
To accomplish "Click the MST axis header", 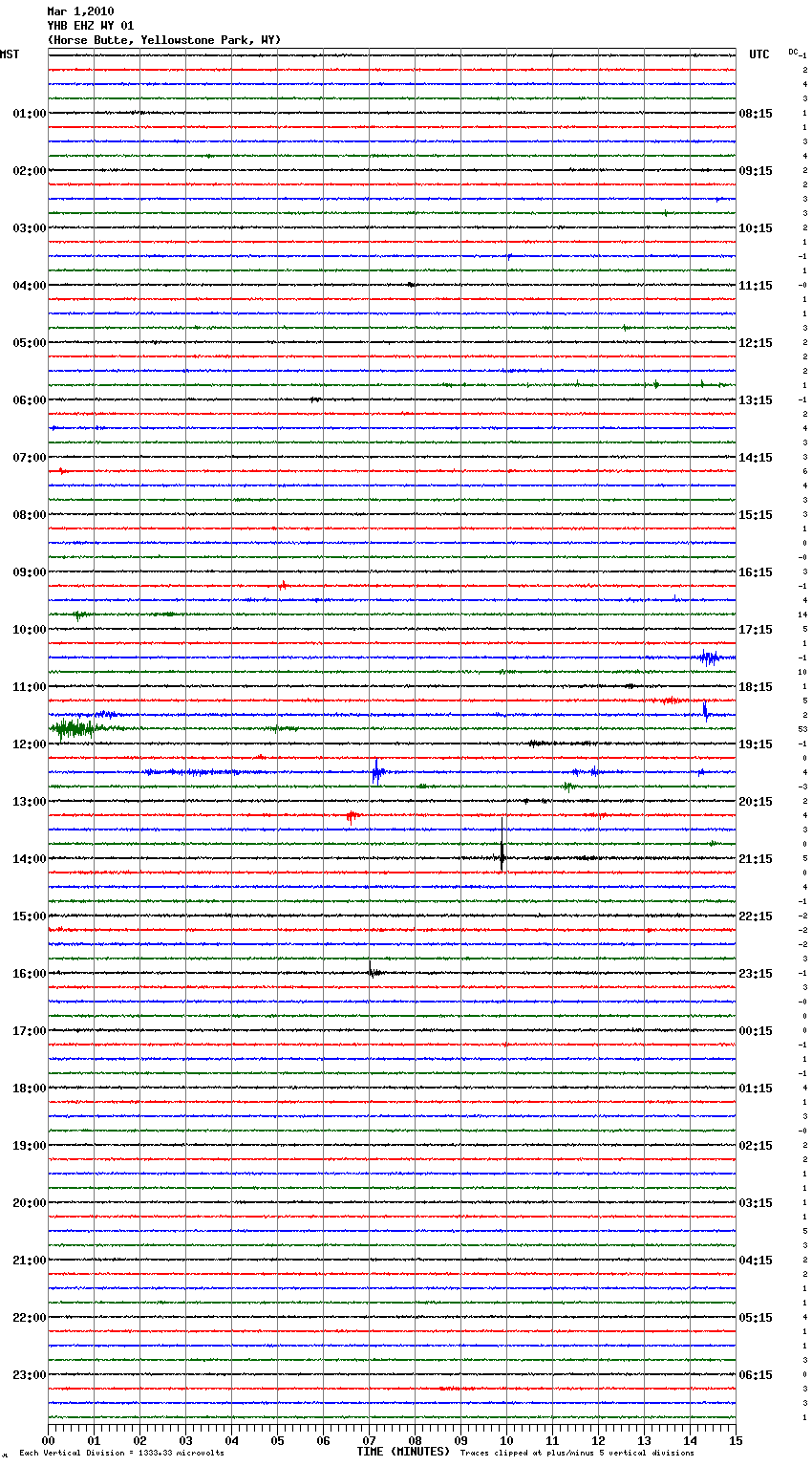I will [x=10, y=54].
